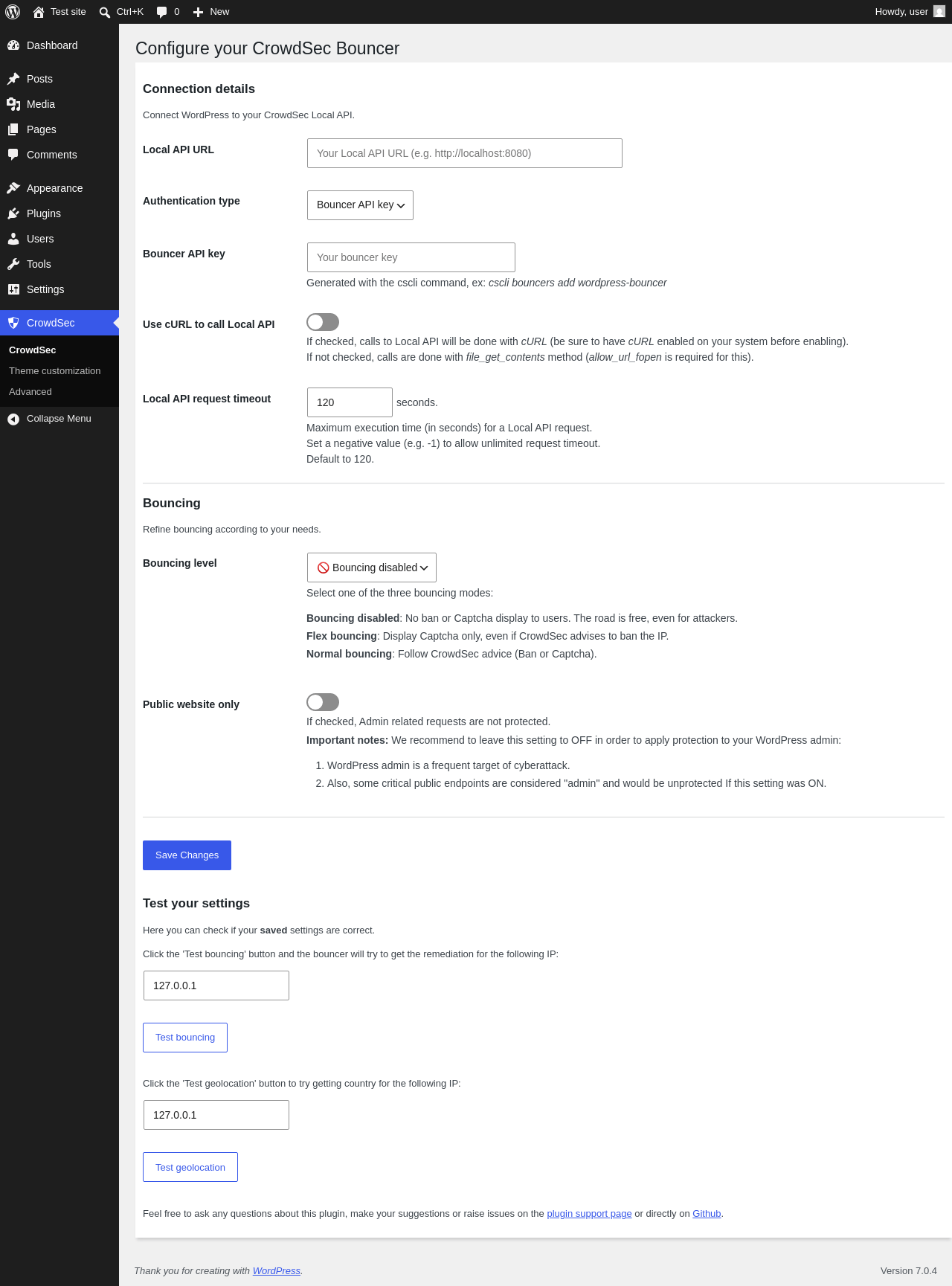This screenshot has height=1286, width=952.
Task: Click the 'Bouncing' section heading
Action: pos(172,503)
